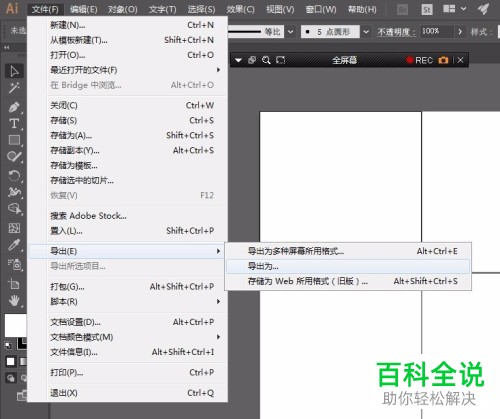Image resolution: width=500 pixels, height=419 pixels.
Task: Choose 从模板新建(T)...
Action: (127, 40)
